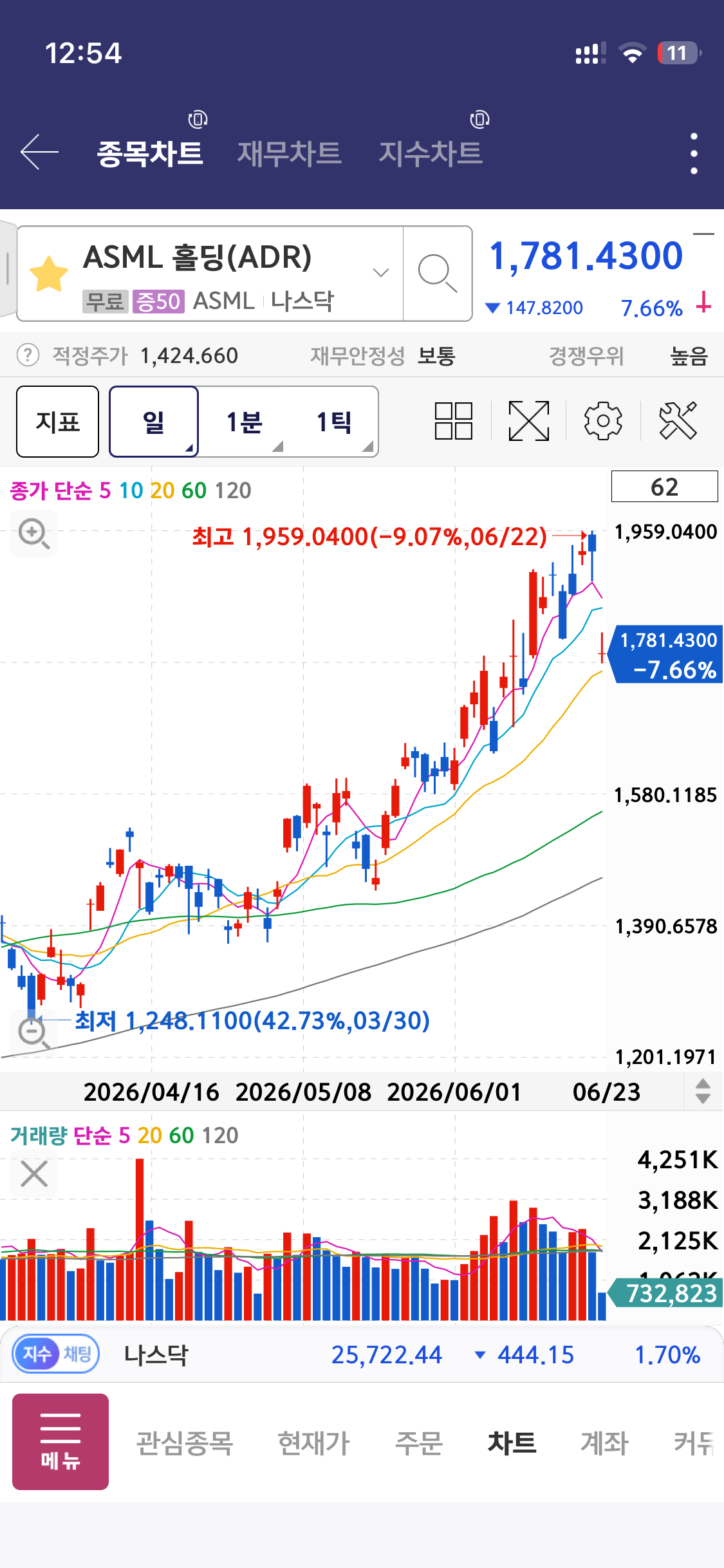
Task: Open stock search magnifier
Action: point(438,274)
